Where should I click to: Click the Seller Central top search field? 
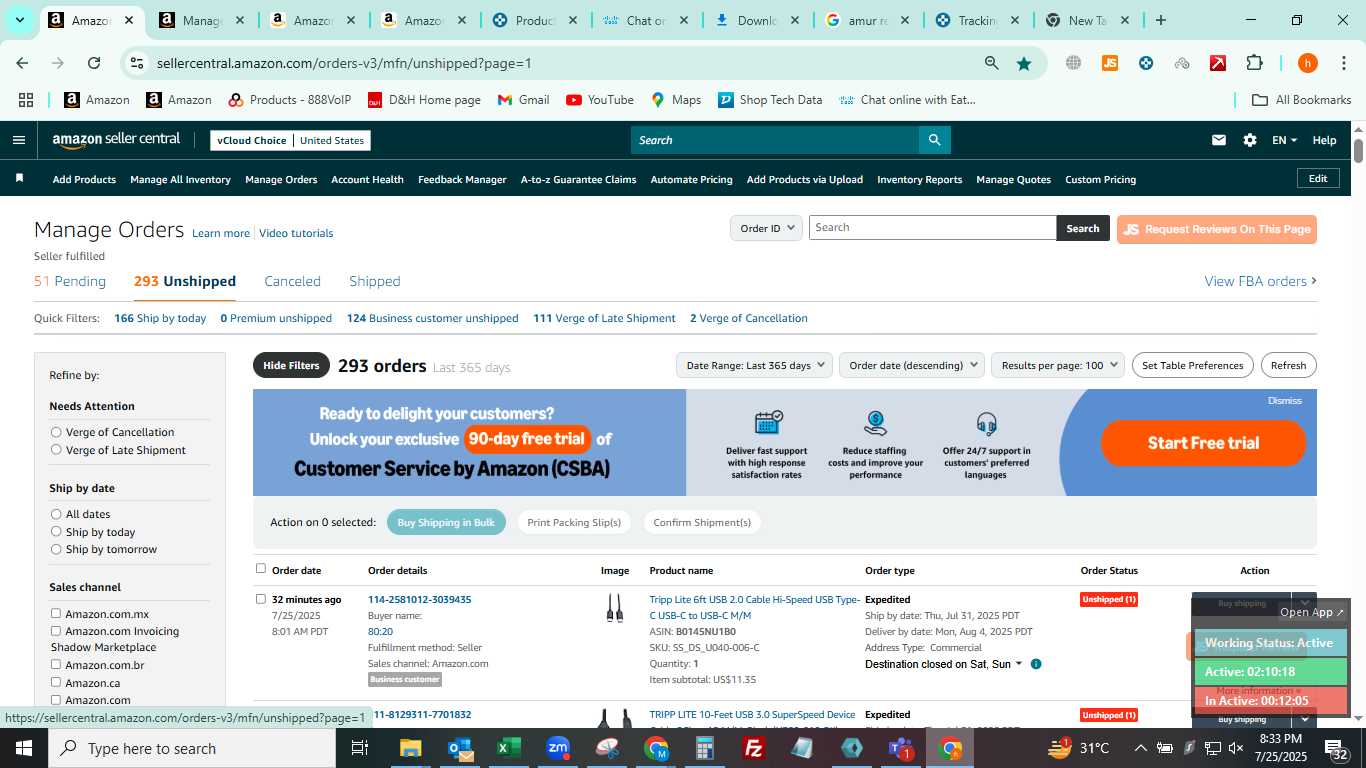coord(775,140)
